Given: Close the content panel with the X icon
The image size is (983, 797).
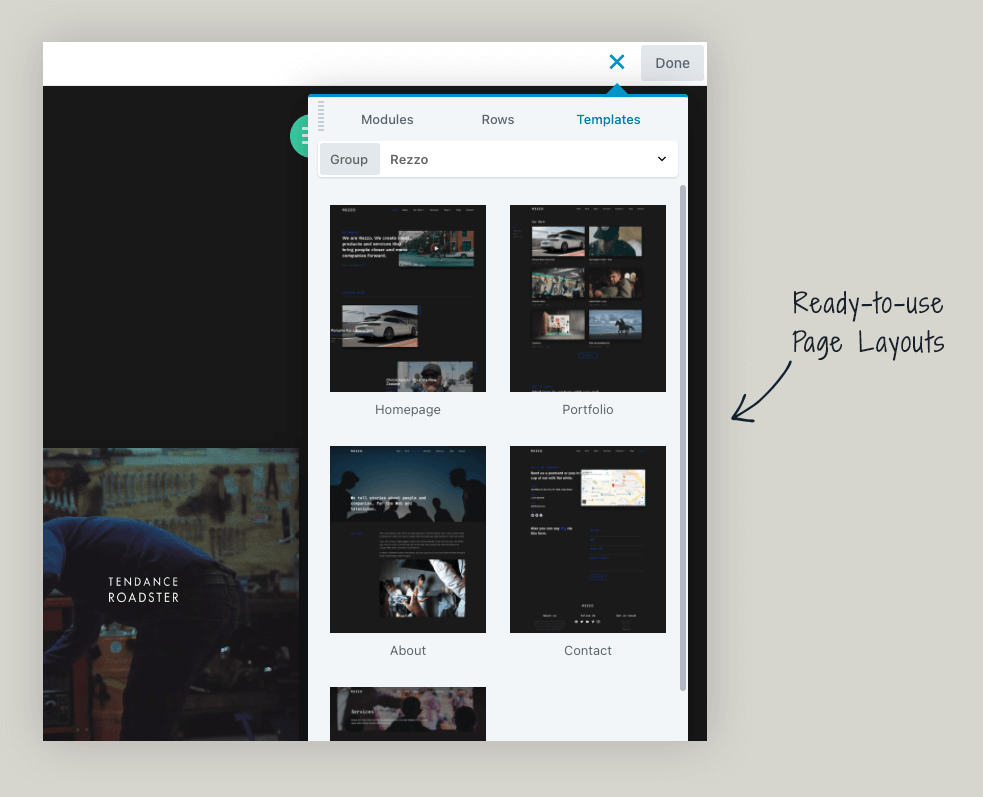Looking at the screenshot, I should tap(617, 62).
